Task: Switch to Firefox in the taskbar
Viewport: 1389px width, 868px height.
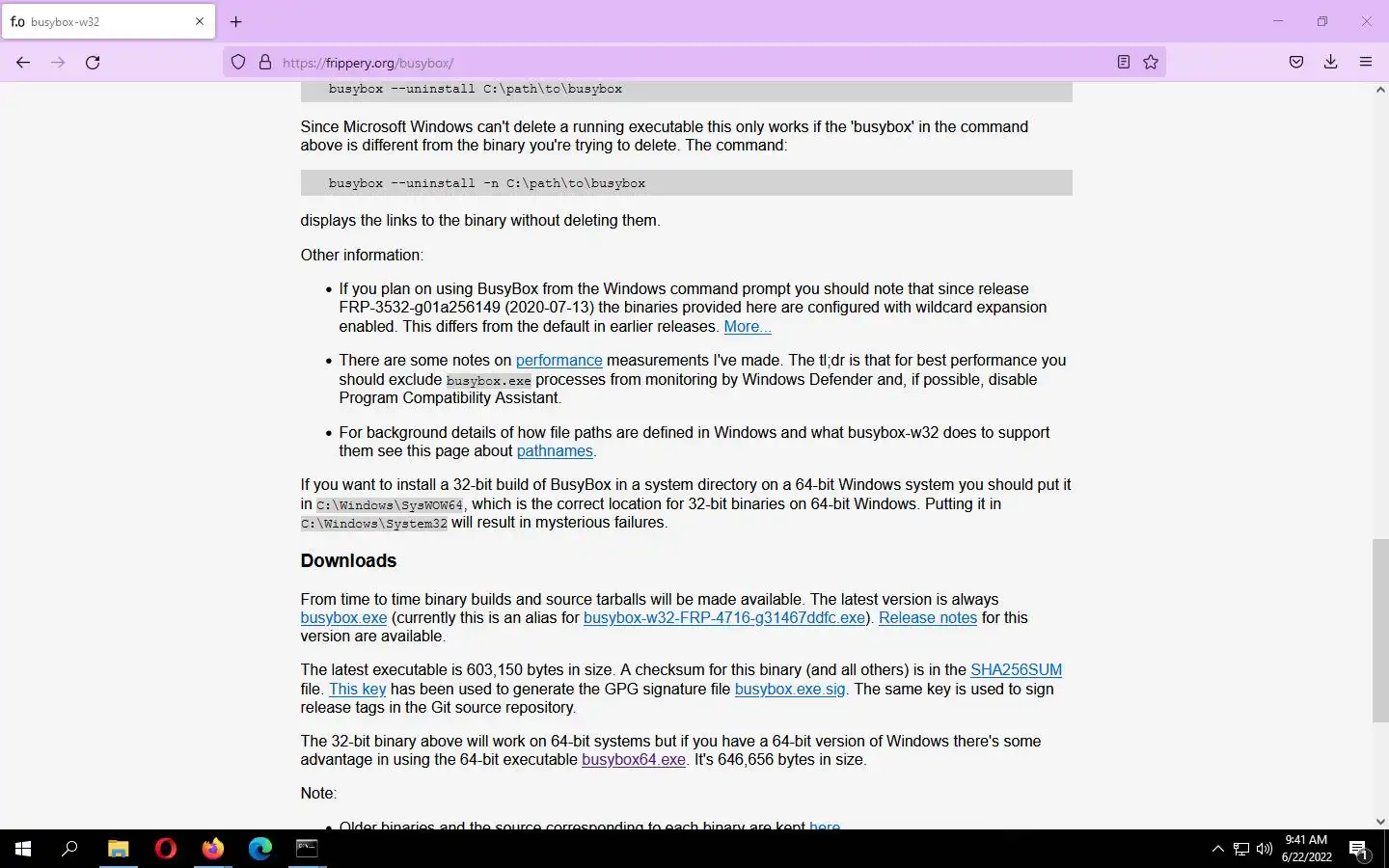Action: pyautogui.click(x=213, y=849)
